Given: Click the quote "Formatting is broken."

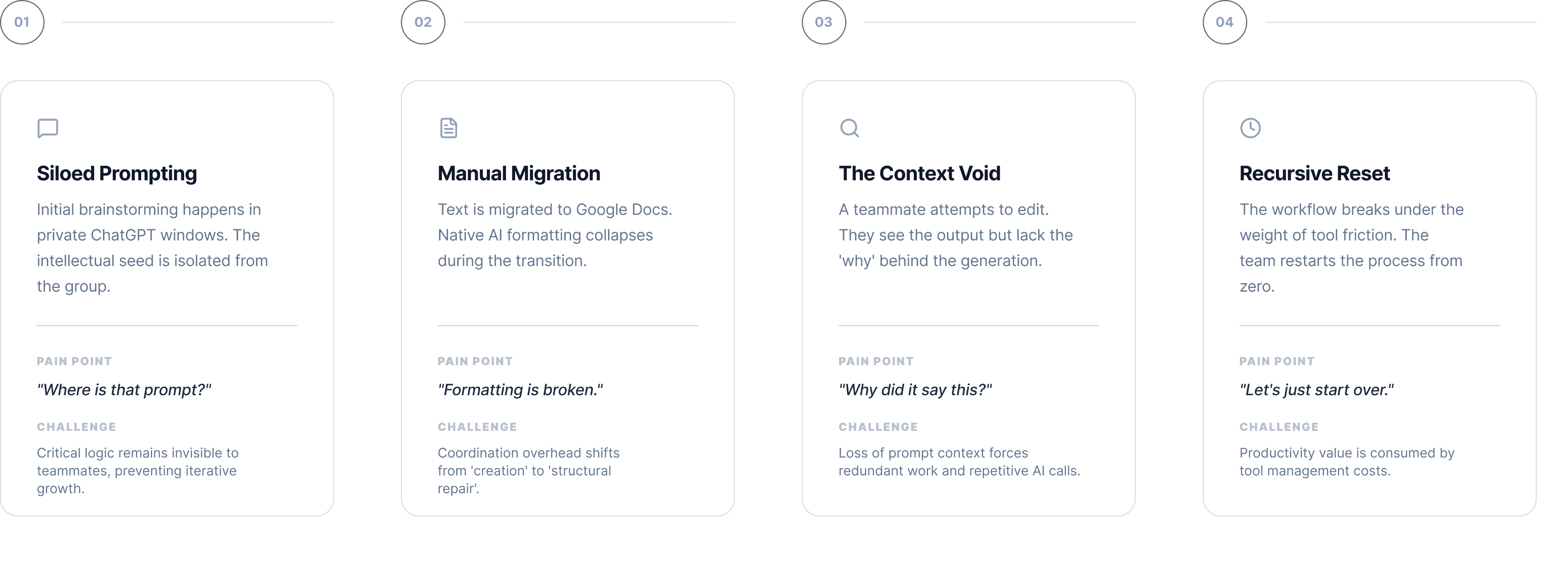Looking at the screenshot, I should 521,390.
